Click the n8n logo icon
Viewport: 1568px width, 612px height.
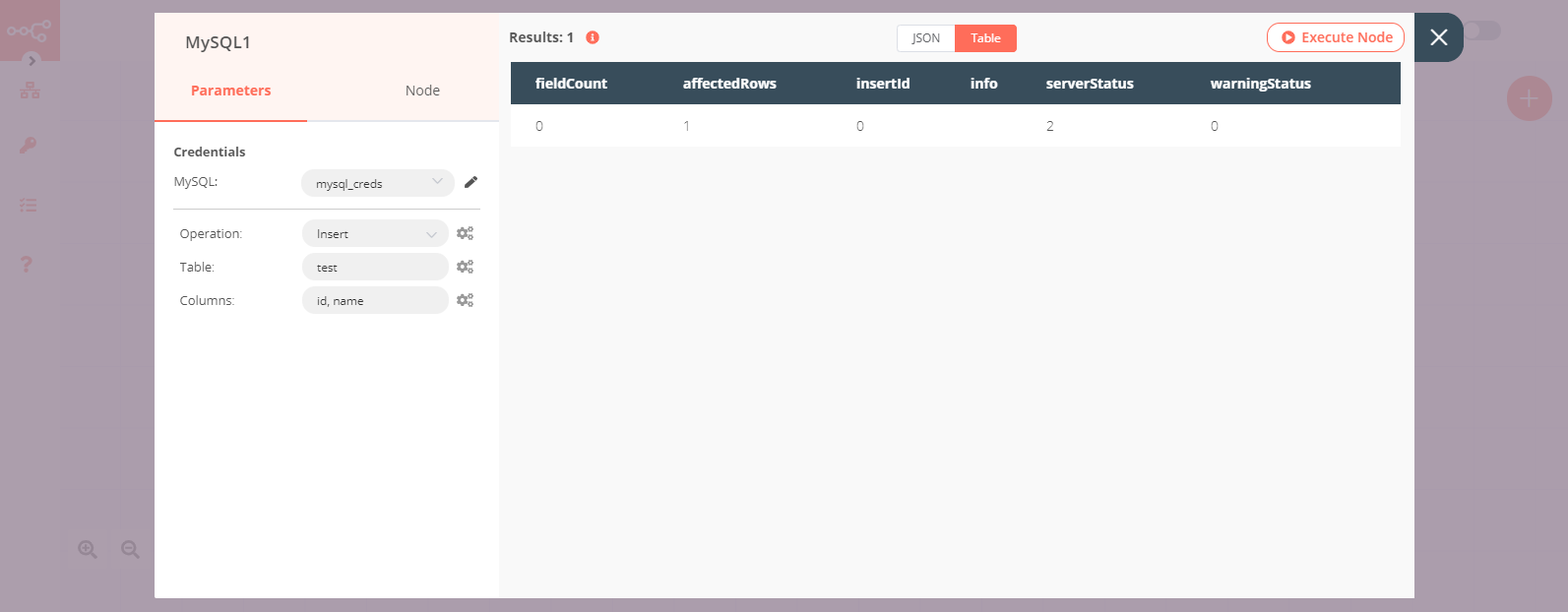click(x=28, y=31)
